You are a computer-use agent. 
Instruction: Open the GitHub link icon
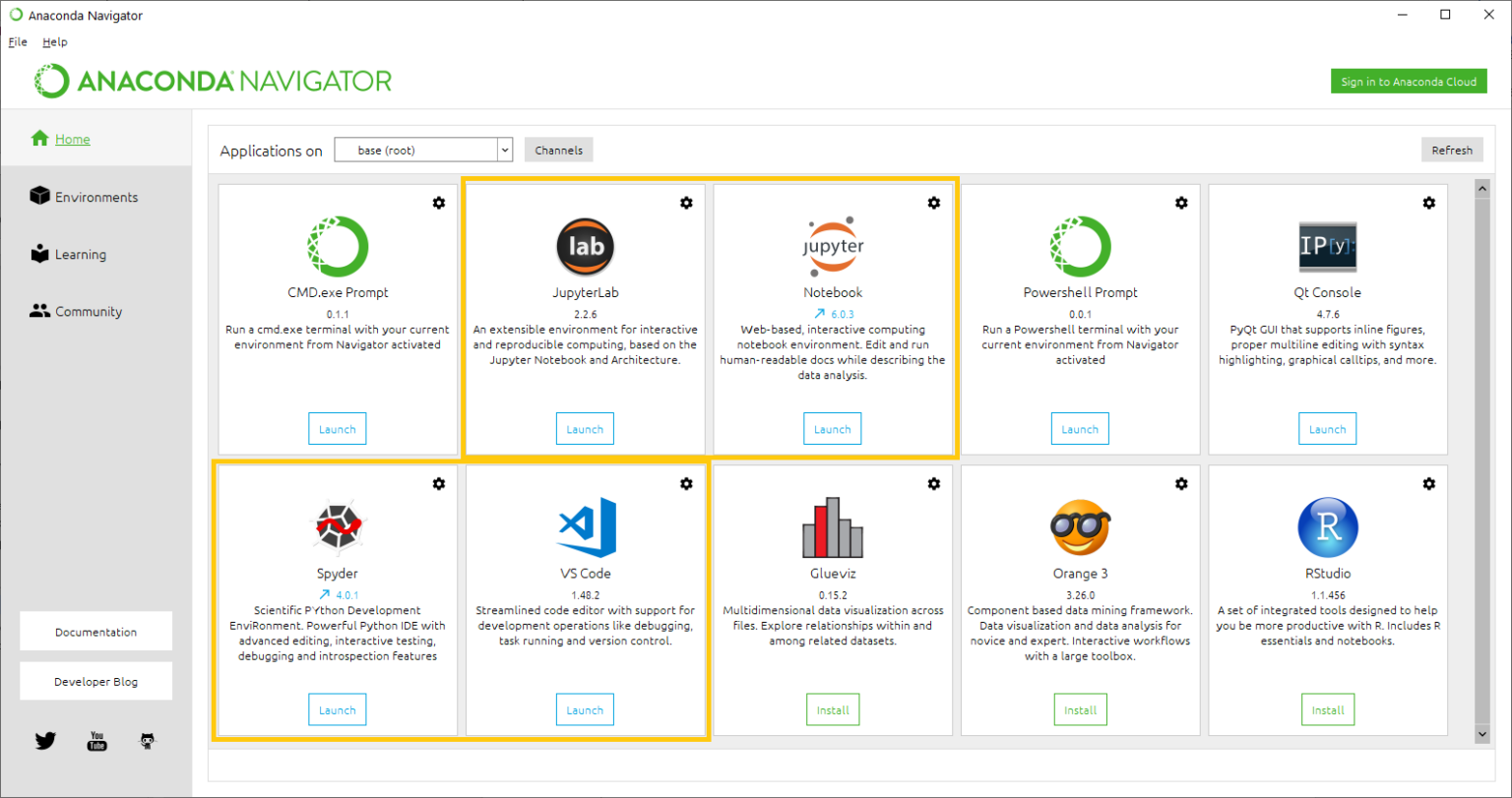(x=148, y=741)
